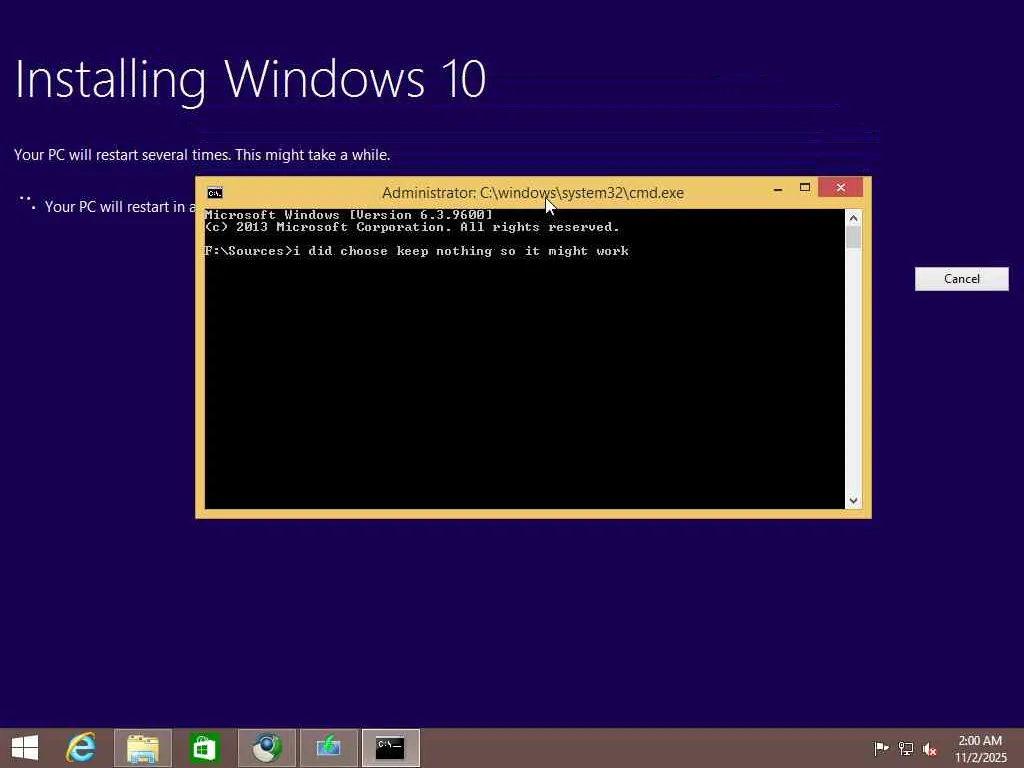Open the Action Center flag icon
The height and width of the screenshot is (768, 1024).
pos(881,748)
